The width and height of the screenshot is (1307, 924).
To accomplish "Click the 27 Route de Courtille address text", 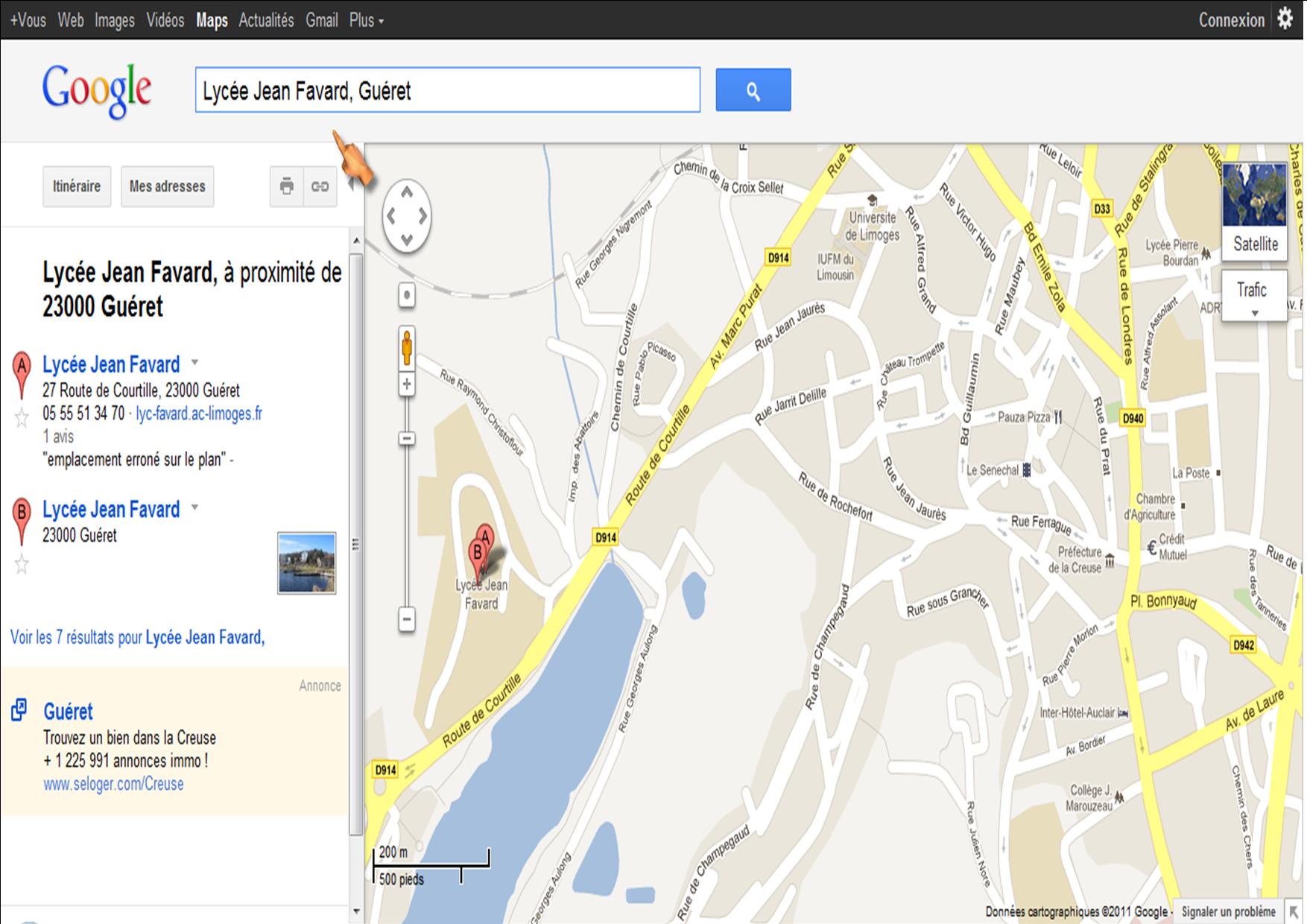I will coord(142,390).
